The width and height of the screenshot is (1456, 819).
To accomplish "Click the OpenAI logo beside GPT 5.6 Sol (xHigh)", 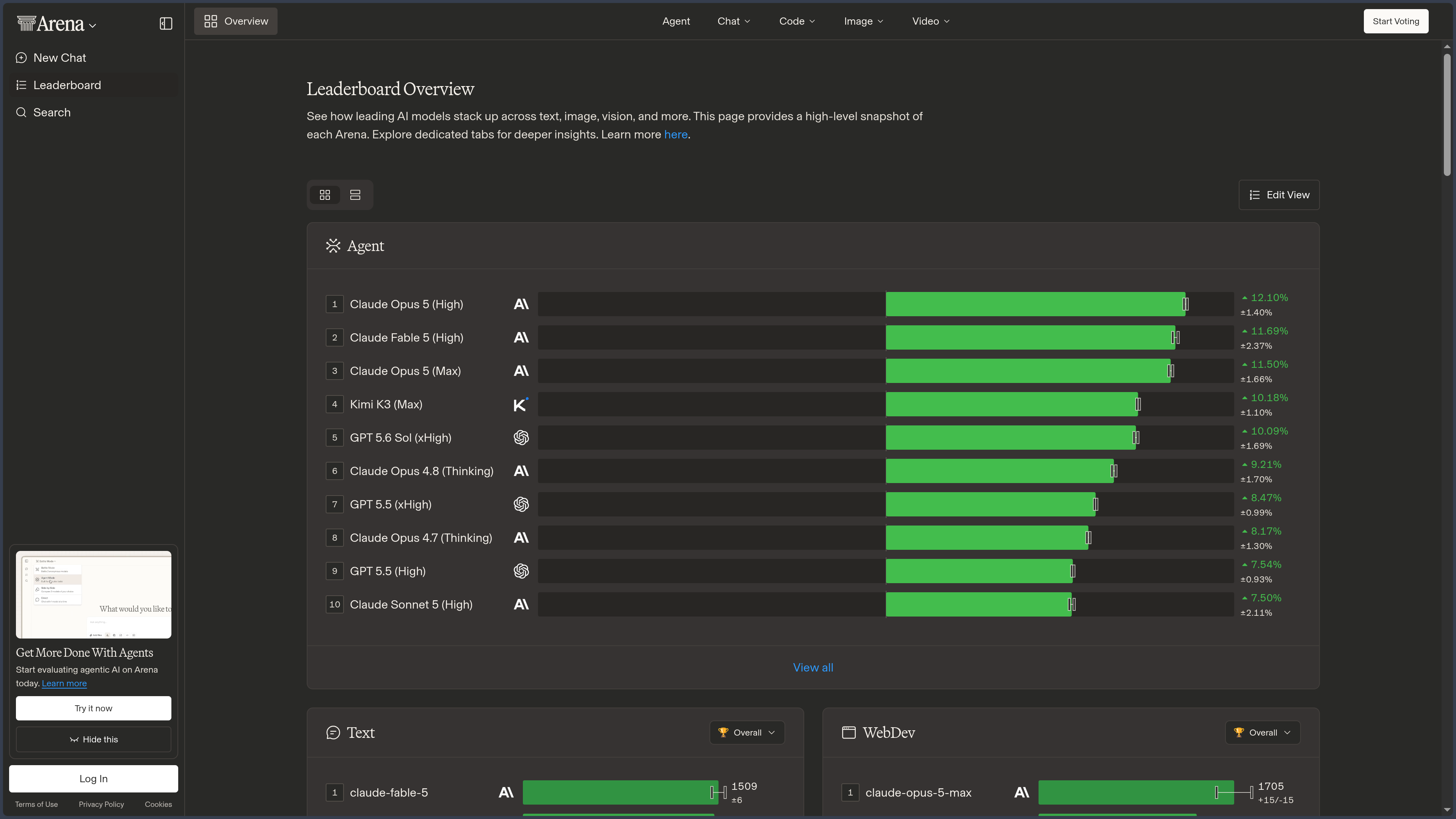I will tap(521, 438).
